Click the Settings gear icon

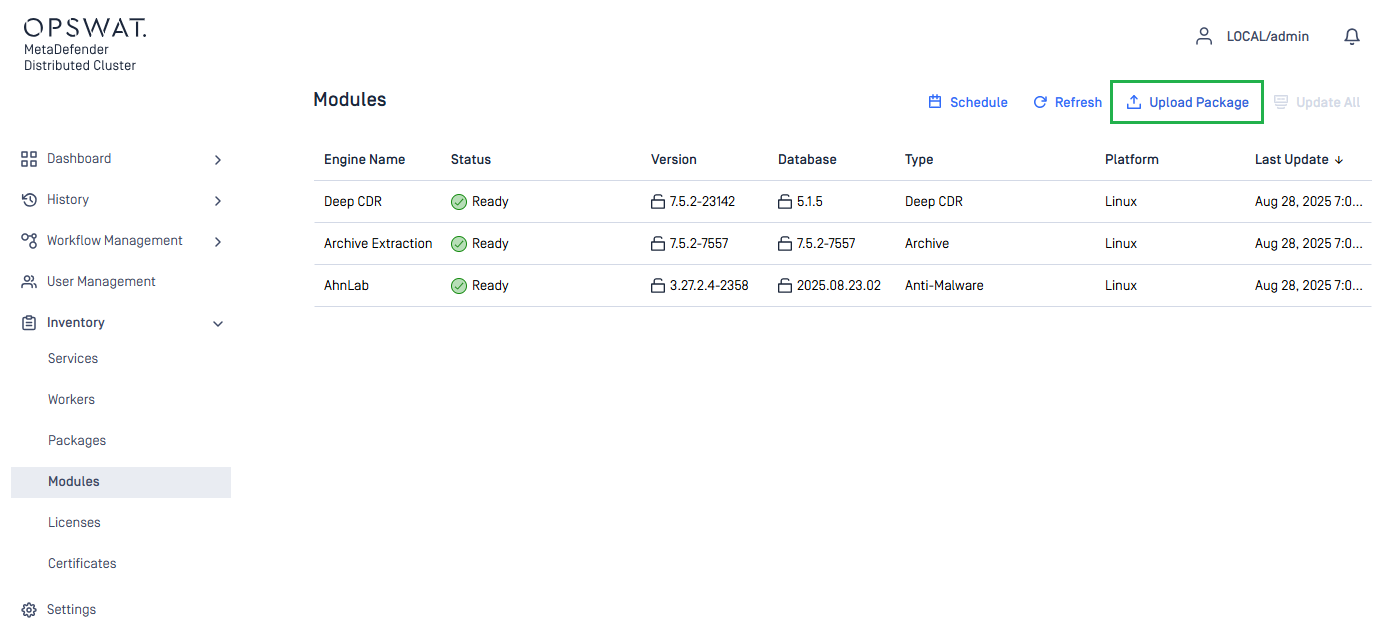(29, 610)
